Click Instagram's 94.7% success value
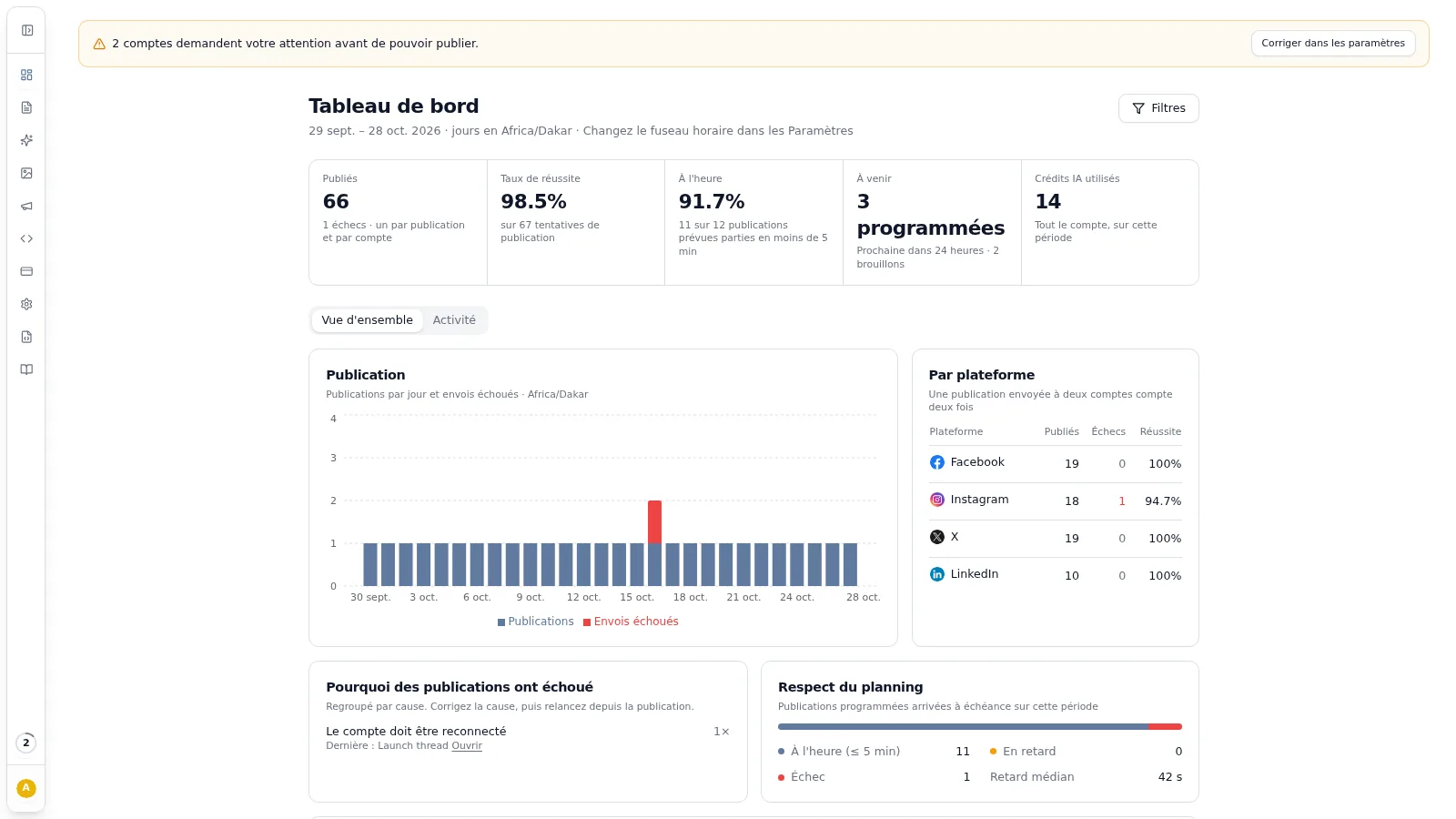Image resolution: width=1456 pixels, height=819 pixels. point(1163,501)
